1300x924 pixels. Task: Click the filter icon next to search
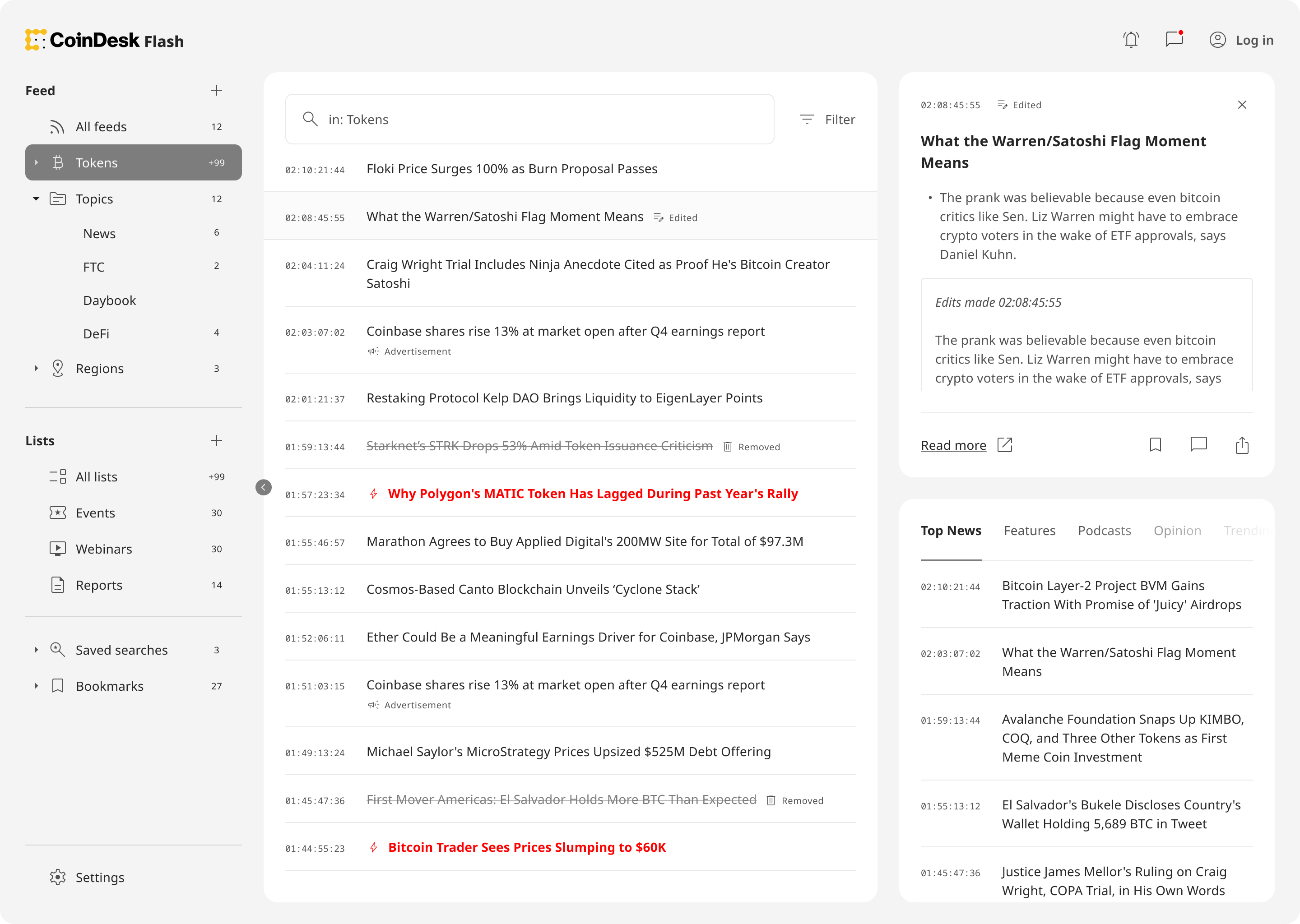(x=807, y=119)
